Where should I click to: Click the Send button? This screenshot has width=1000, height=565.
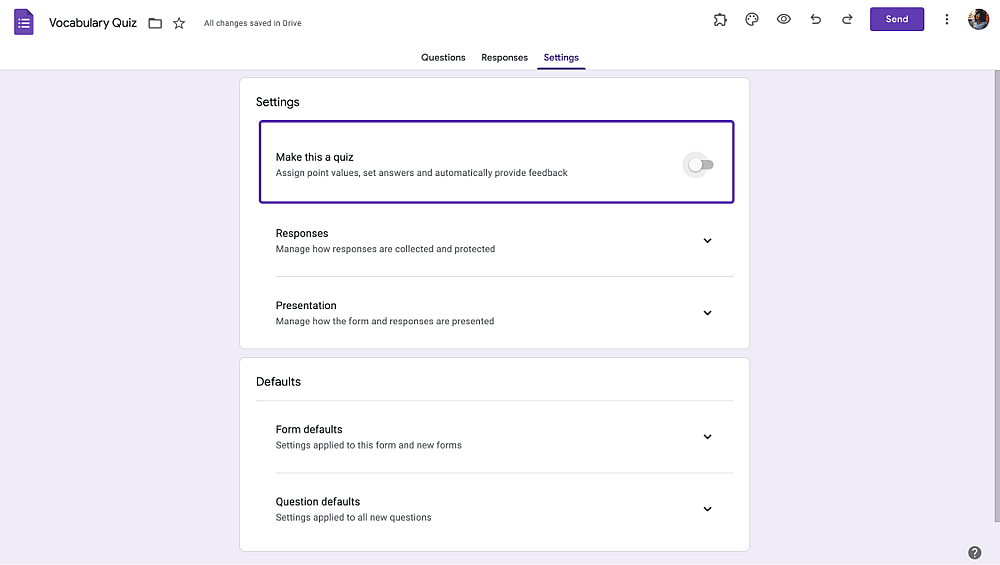[x=897, y=19]
